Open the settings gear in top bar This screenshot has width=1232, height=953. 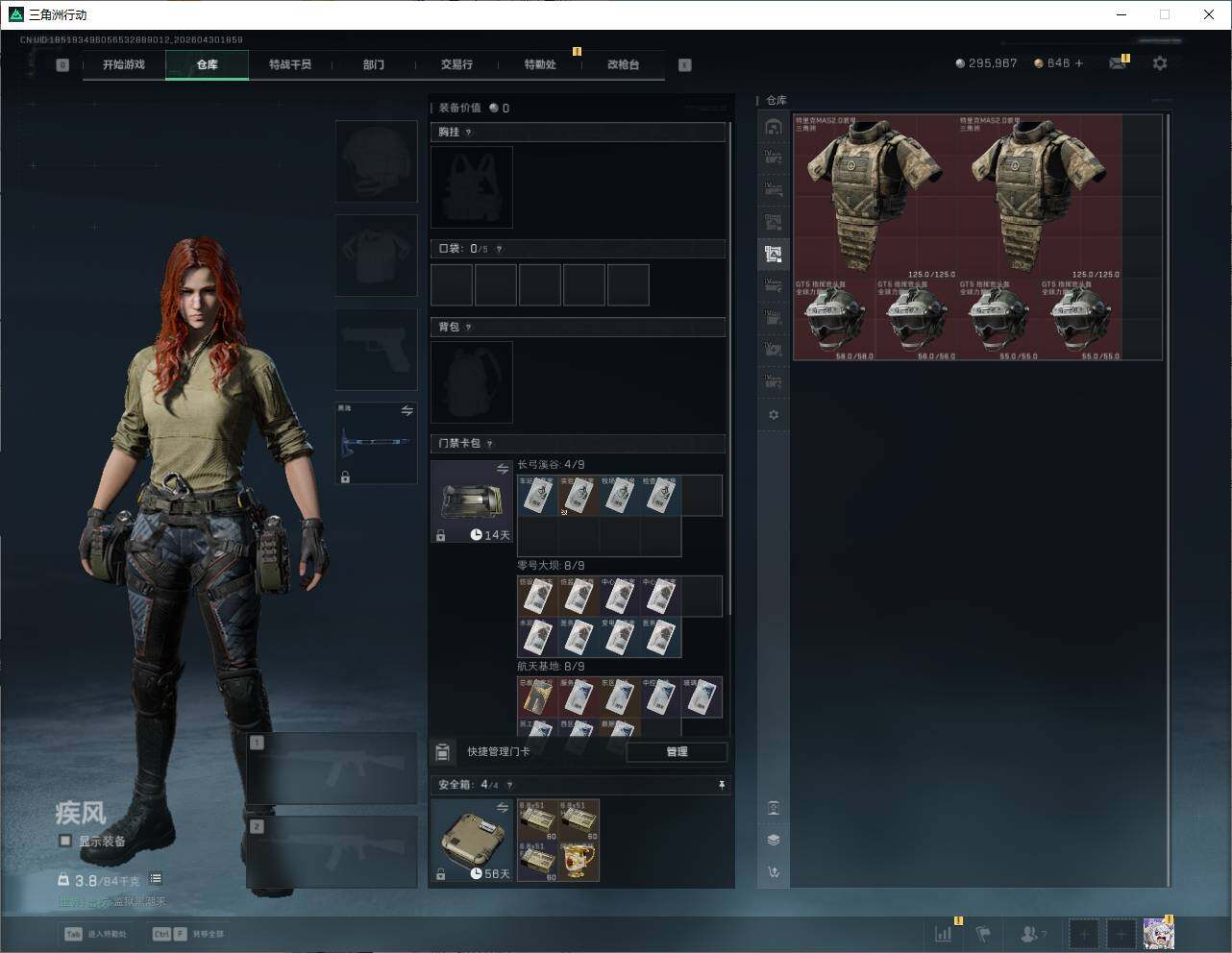1160,63
